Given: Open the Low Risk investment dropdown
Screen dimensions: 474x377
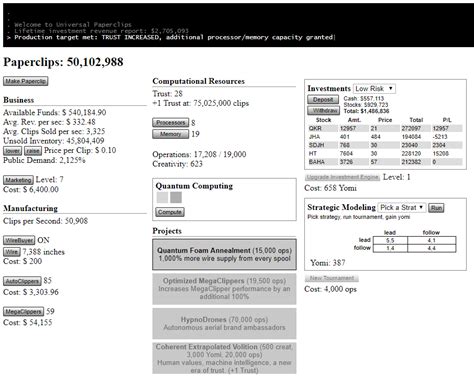Looking at the screenshot, I should [x=374, y=89].
